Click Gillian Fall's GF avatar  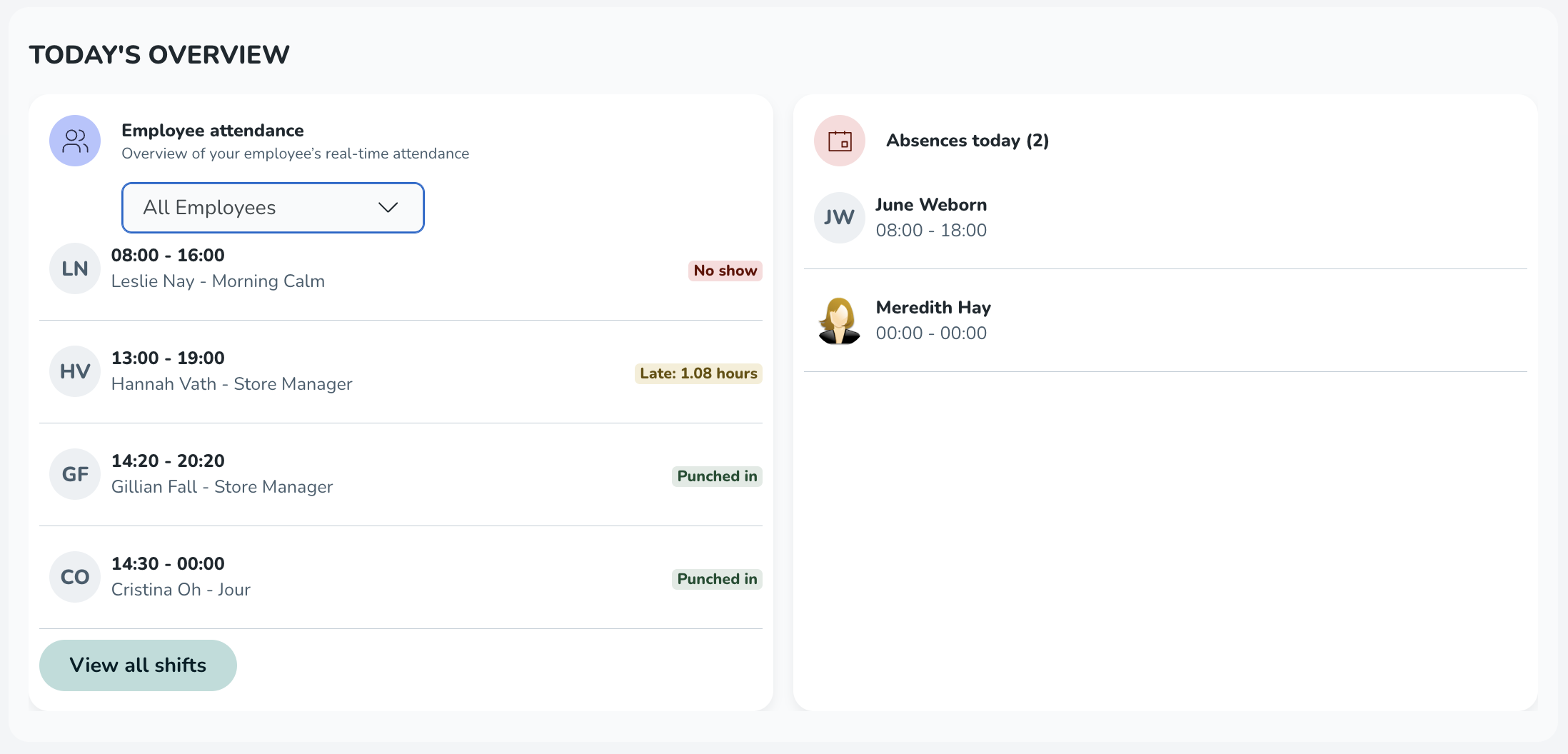[x=75, y=474]
